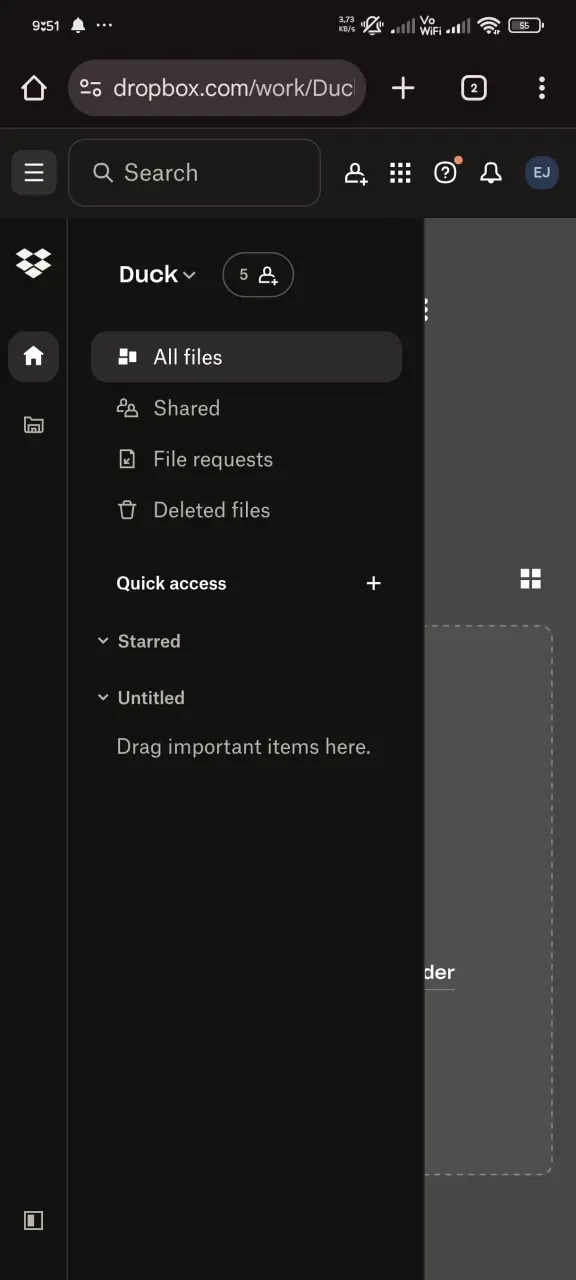
Task: Open the folders icon in the rail
Action: point(34,425)
